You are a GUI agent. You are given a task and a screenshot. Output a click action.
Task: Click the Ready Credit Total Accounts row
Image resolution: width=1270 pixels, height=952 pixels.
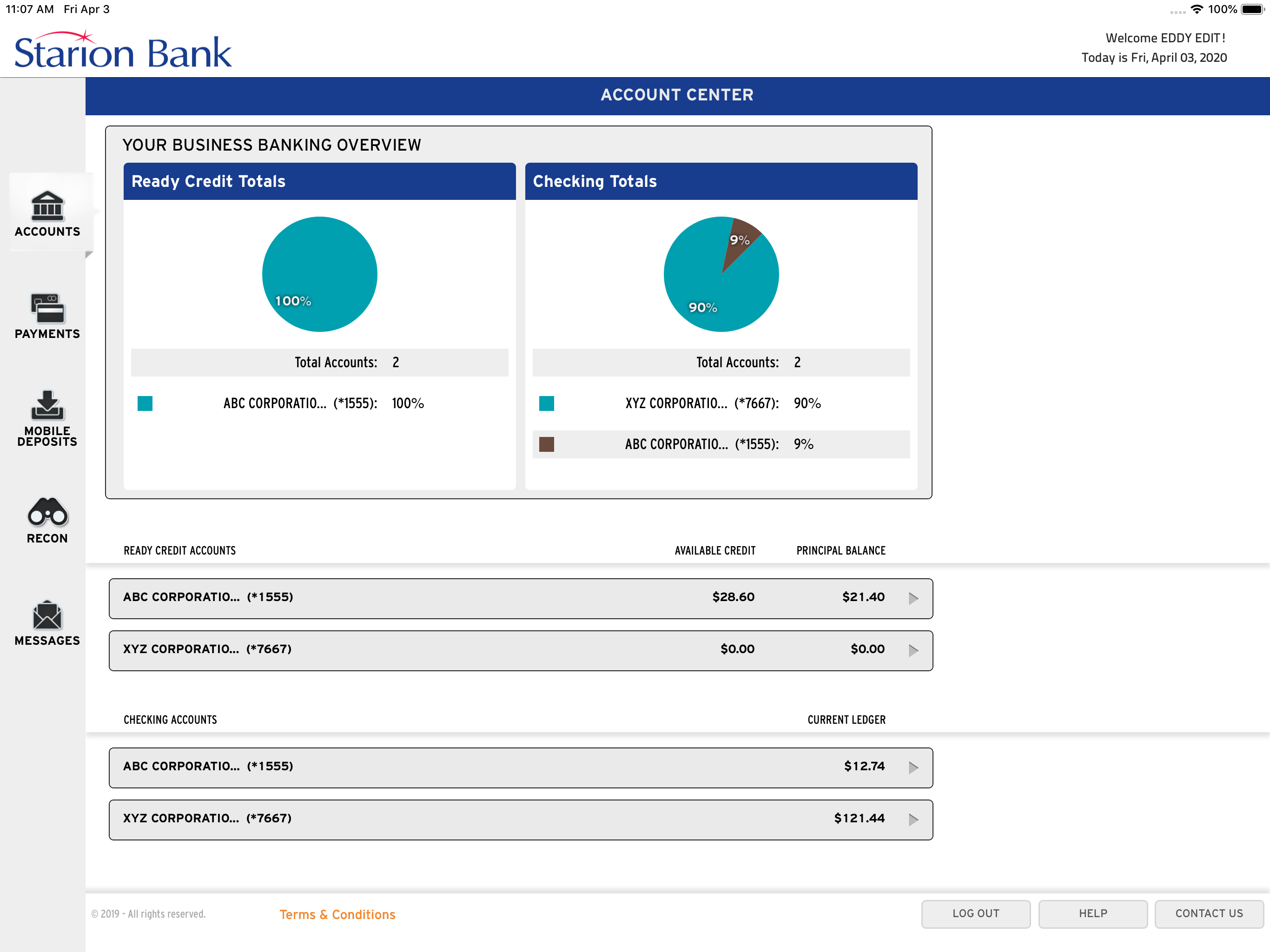(320, 362)
